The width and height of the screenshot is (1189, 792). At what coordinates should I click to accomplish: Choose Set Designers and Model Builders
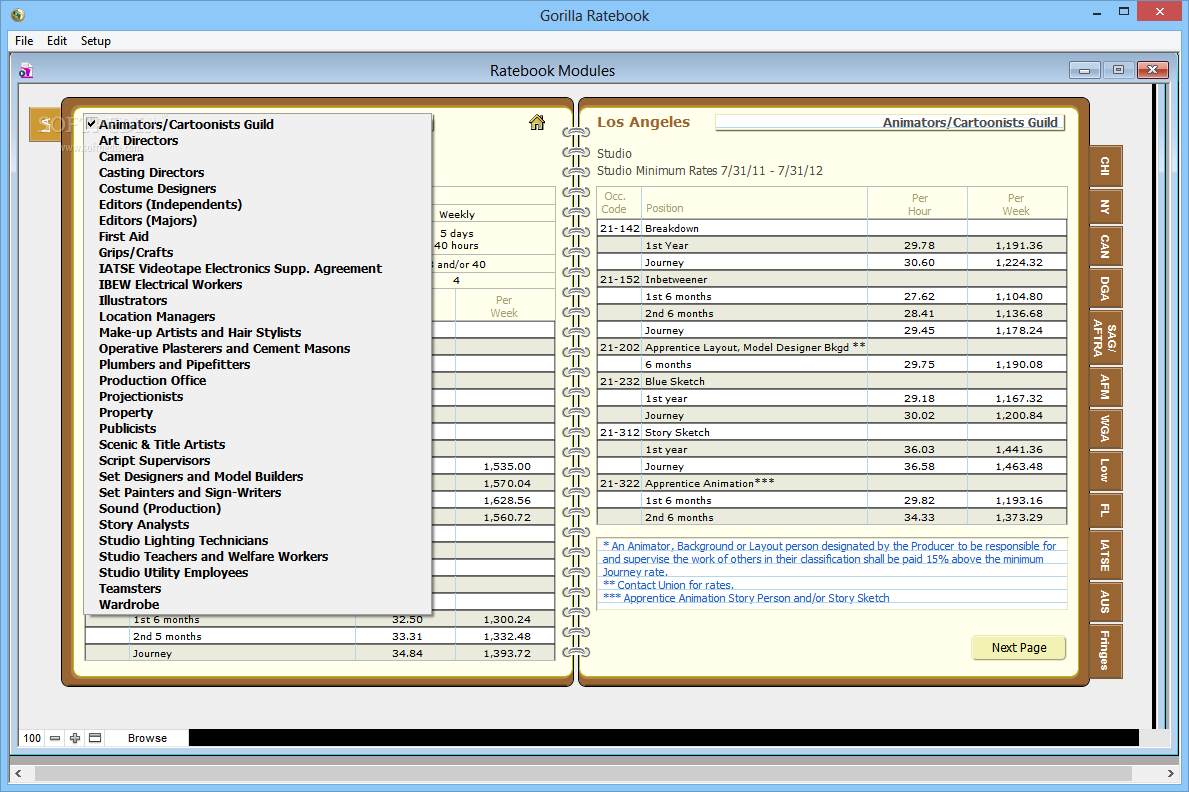pyautogui.click(x=258, y=476)
